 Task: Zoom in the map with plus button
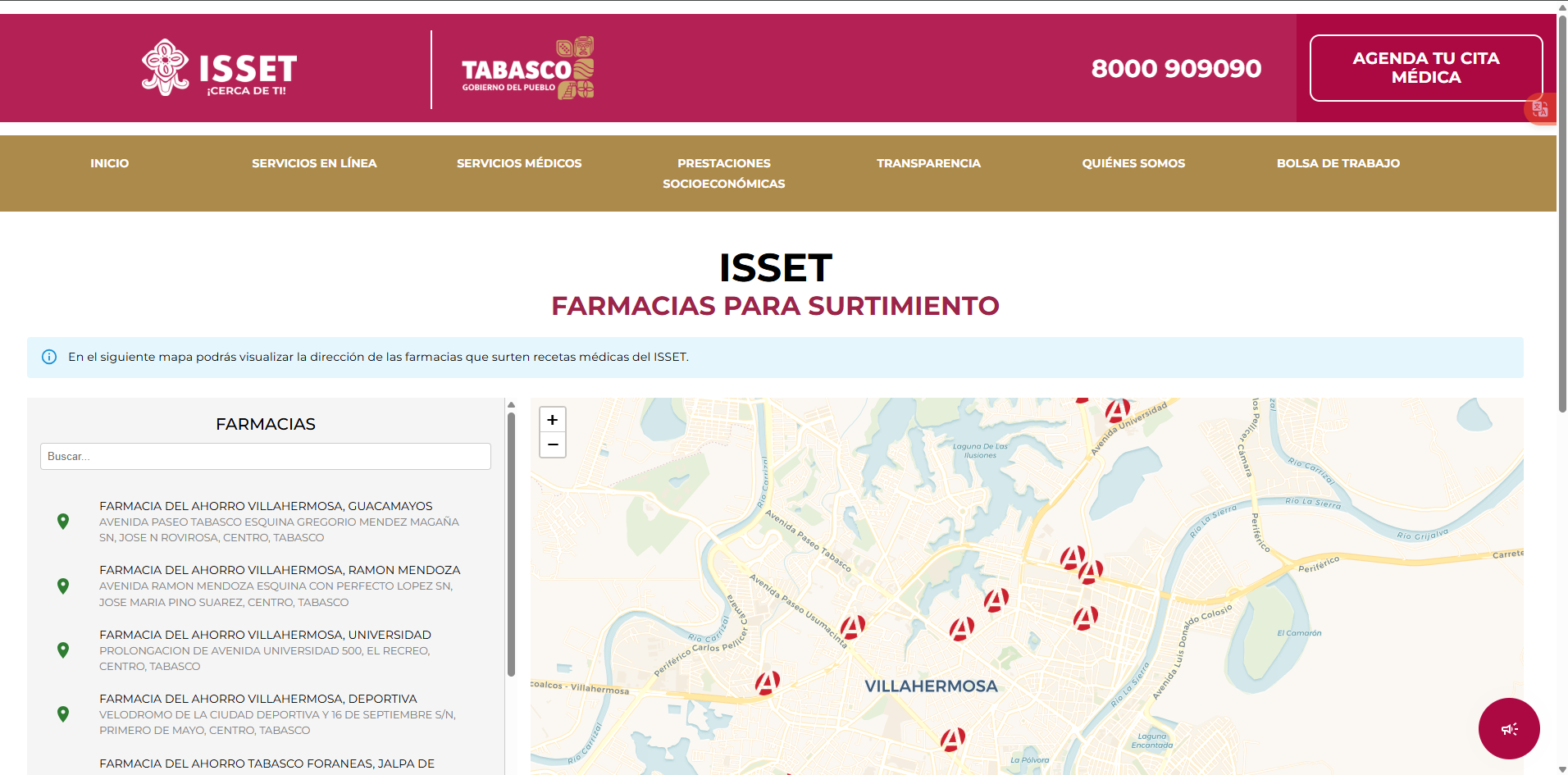click(x=553, y=420)
